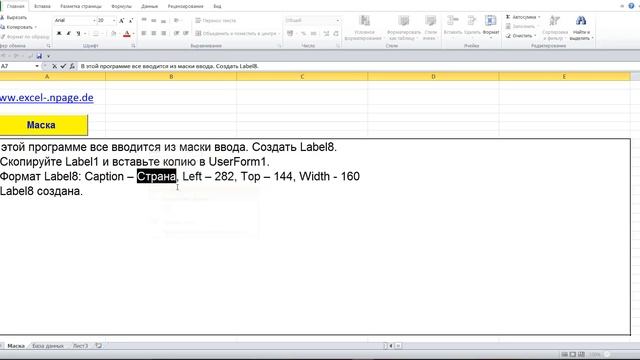This screenshot has width=640, height=360.
Task: Insert a new worksheet tab icon
Action: (98, 346)
